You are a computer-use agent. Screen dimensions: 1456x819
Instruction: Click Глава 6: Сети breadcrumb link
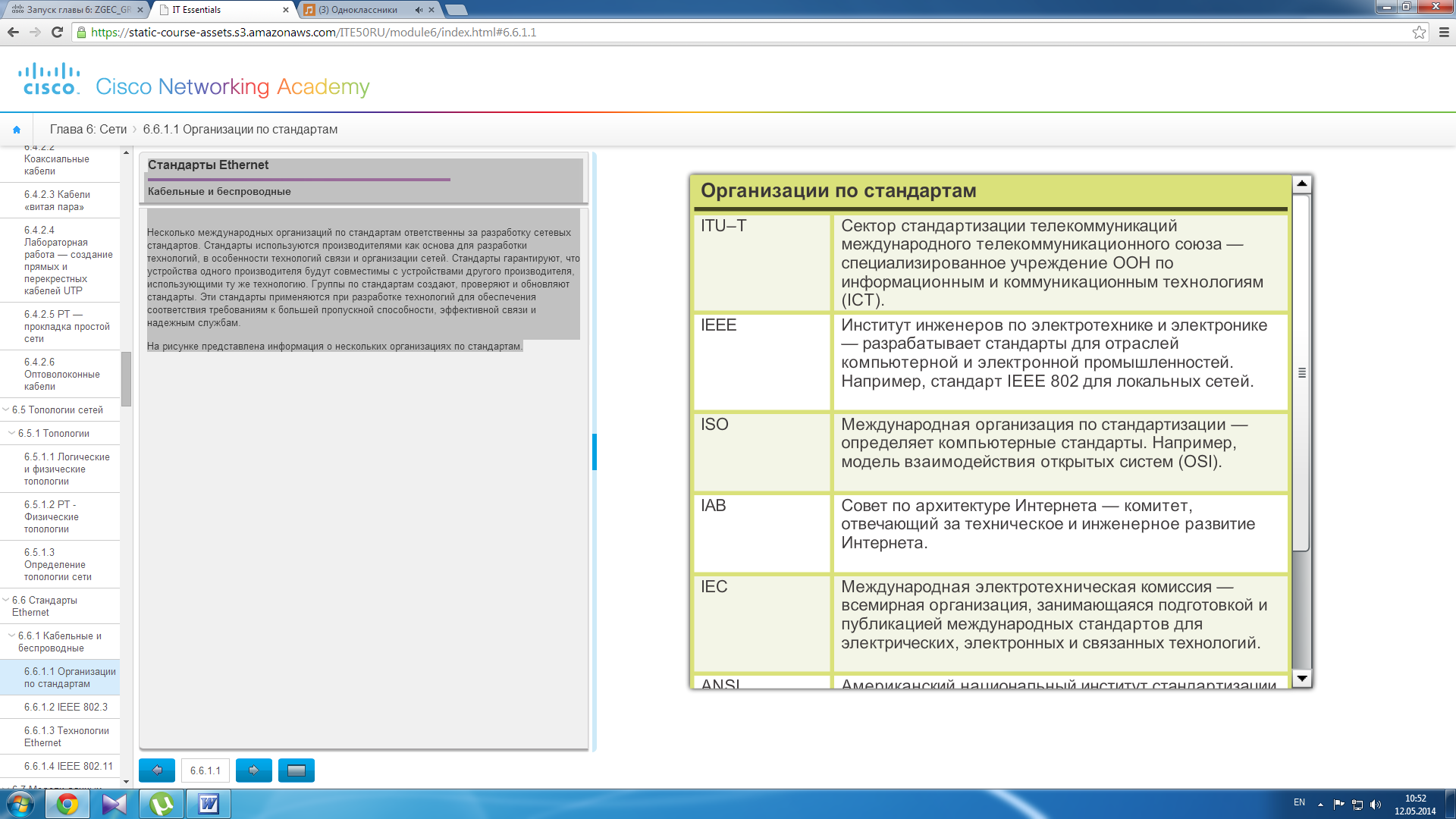pos(88,129)
